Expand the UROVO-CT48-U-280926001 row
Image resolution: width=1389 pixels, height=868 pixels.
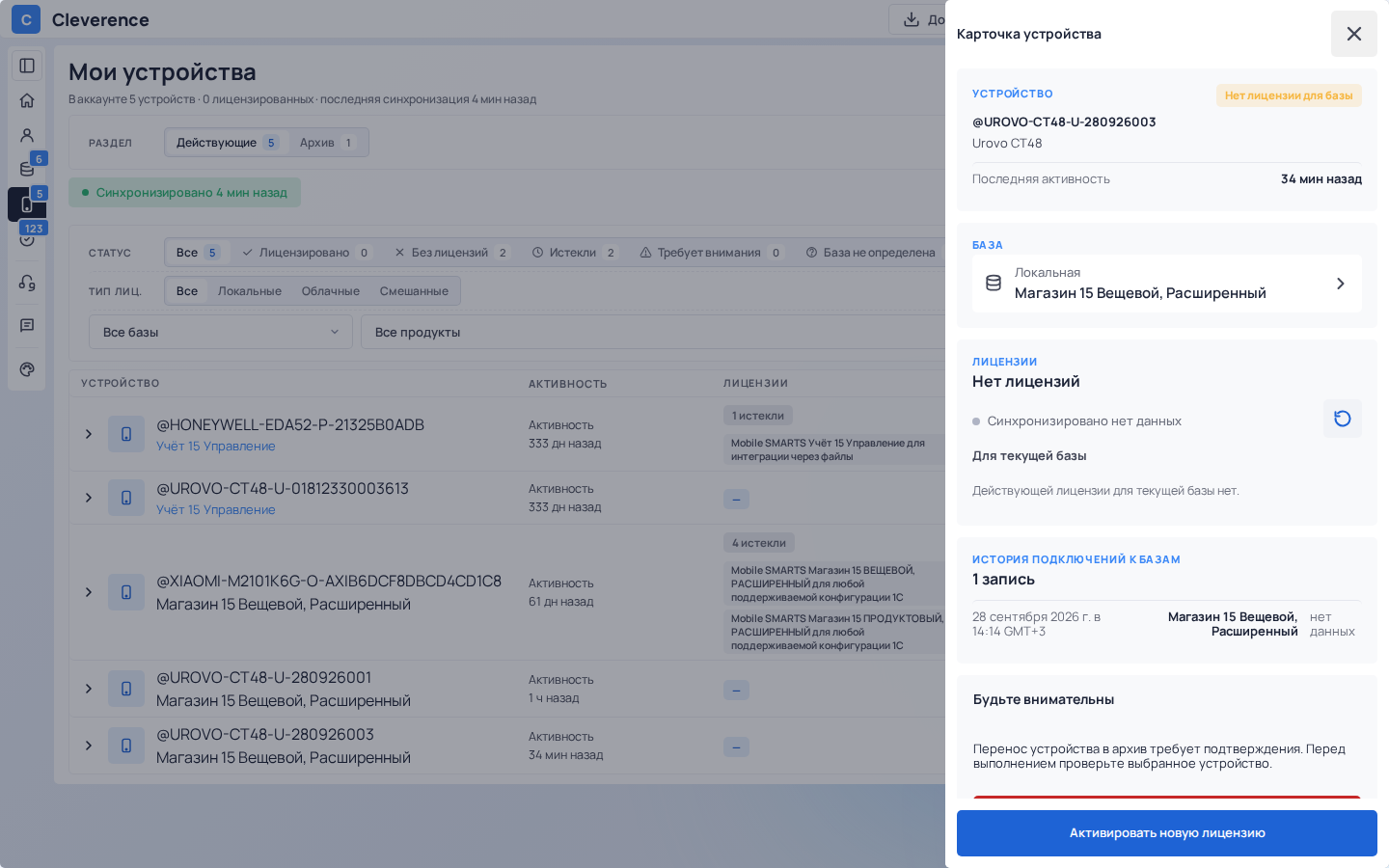click(x=89, y=689)
